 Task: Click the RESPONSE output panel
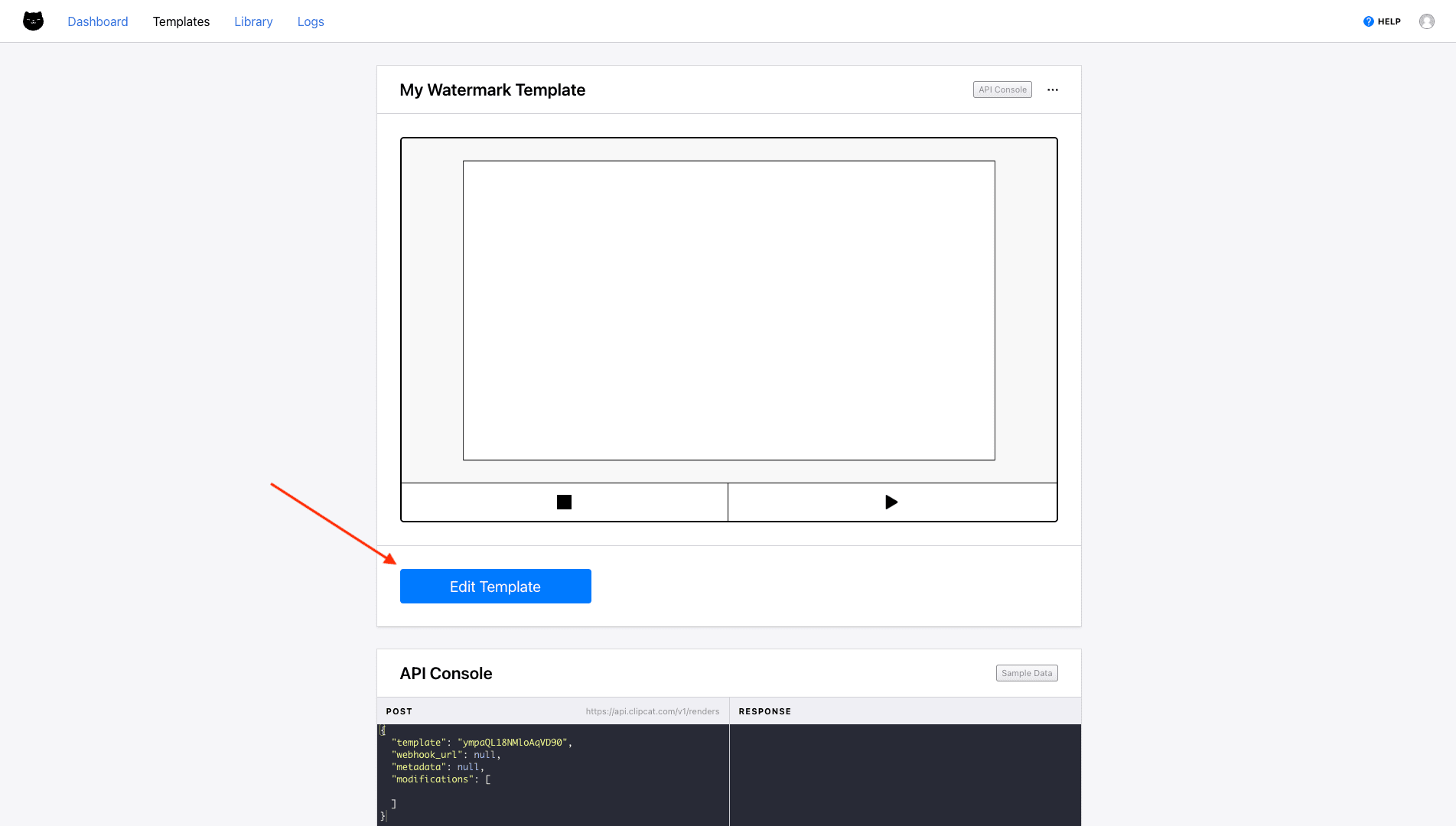pyautogui.click(x=905, y=774)
